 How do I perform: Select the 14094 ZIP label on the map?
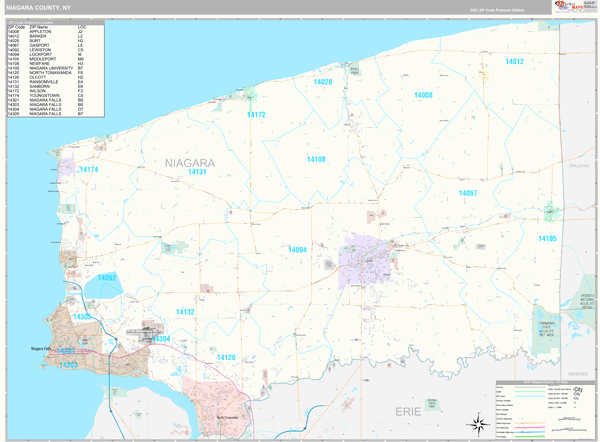297,249
